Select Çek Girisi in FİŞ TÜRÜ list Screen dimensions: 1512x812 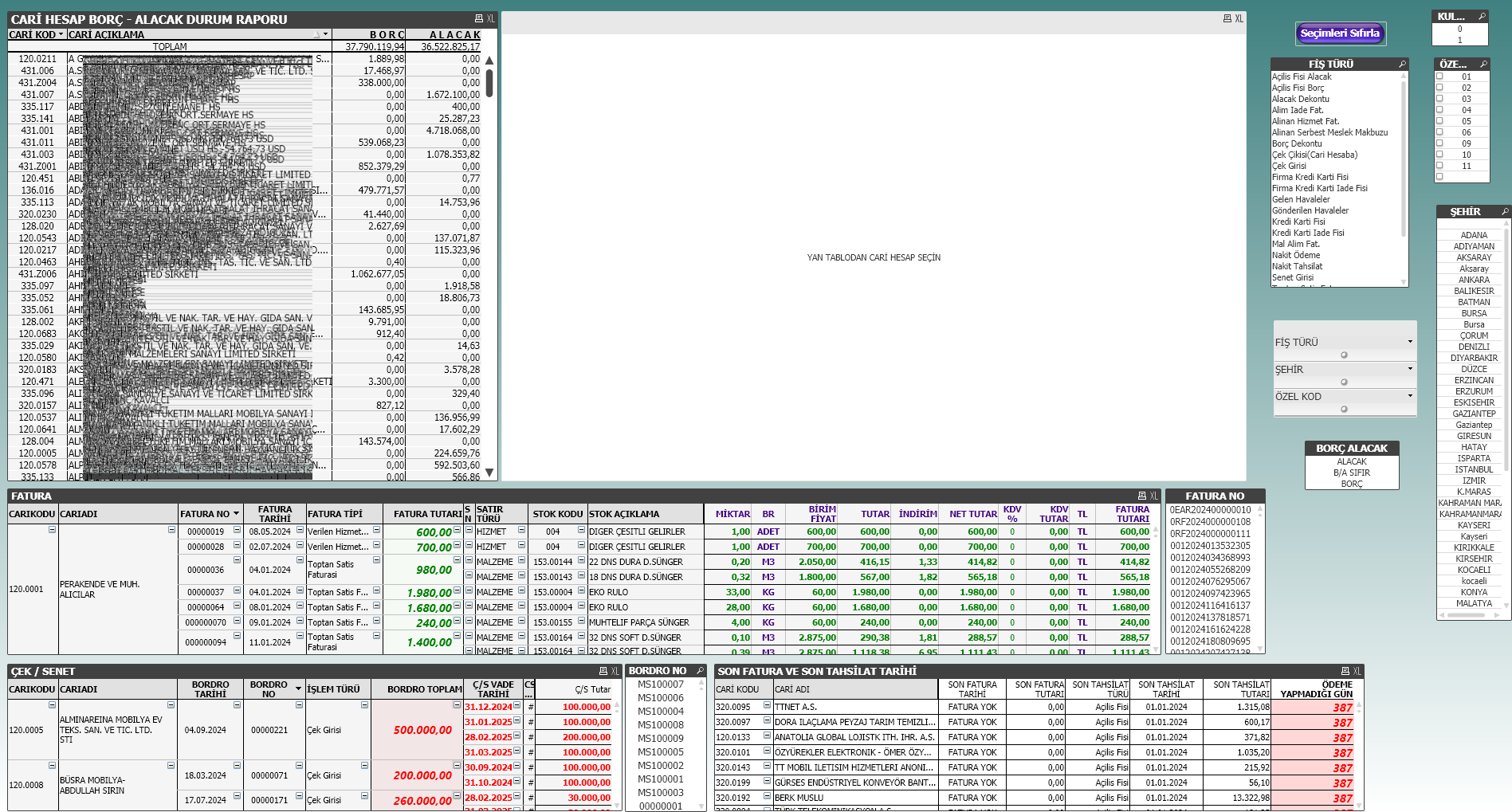tap(1289, 166)
